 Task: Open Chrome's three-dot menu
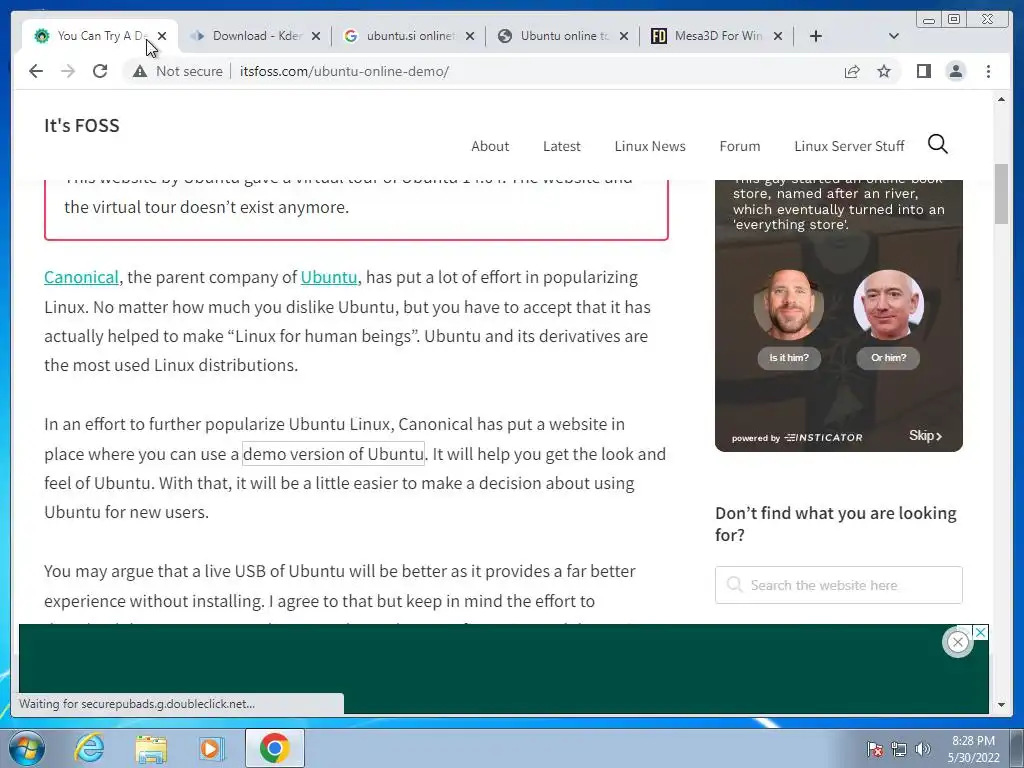[988, 71]
